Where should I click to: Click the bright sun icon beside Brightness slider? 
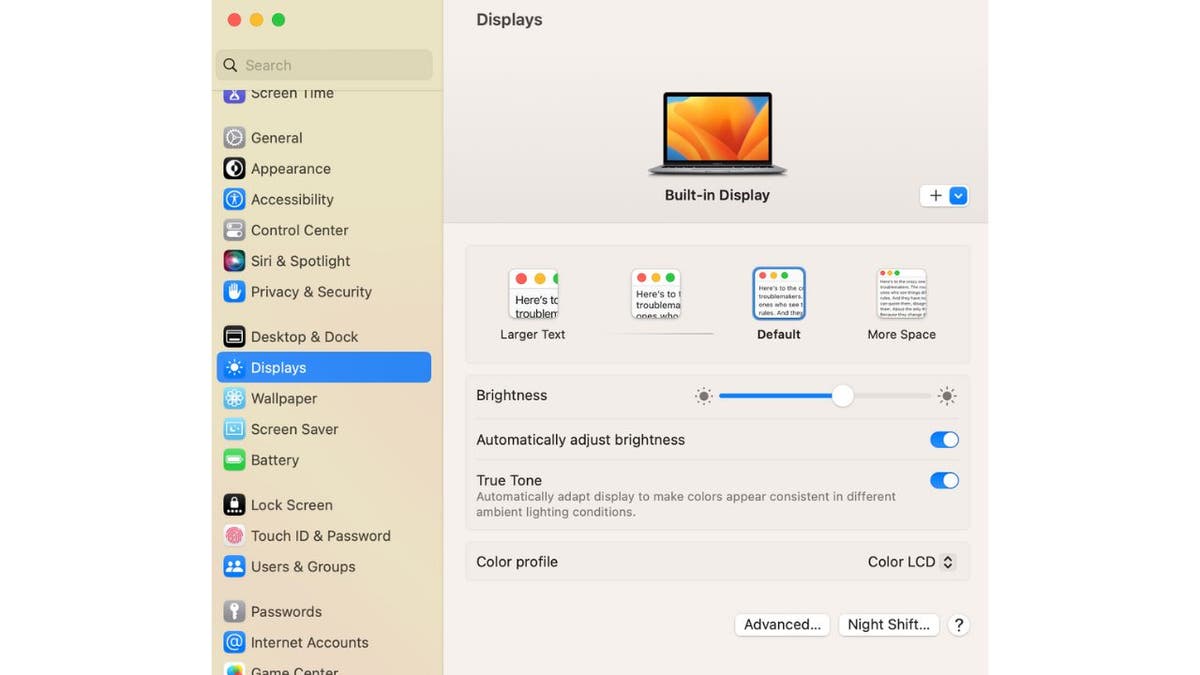pos(947,397)
